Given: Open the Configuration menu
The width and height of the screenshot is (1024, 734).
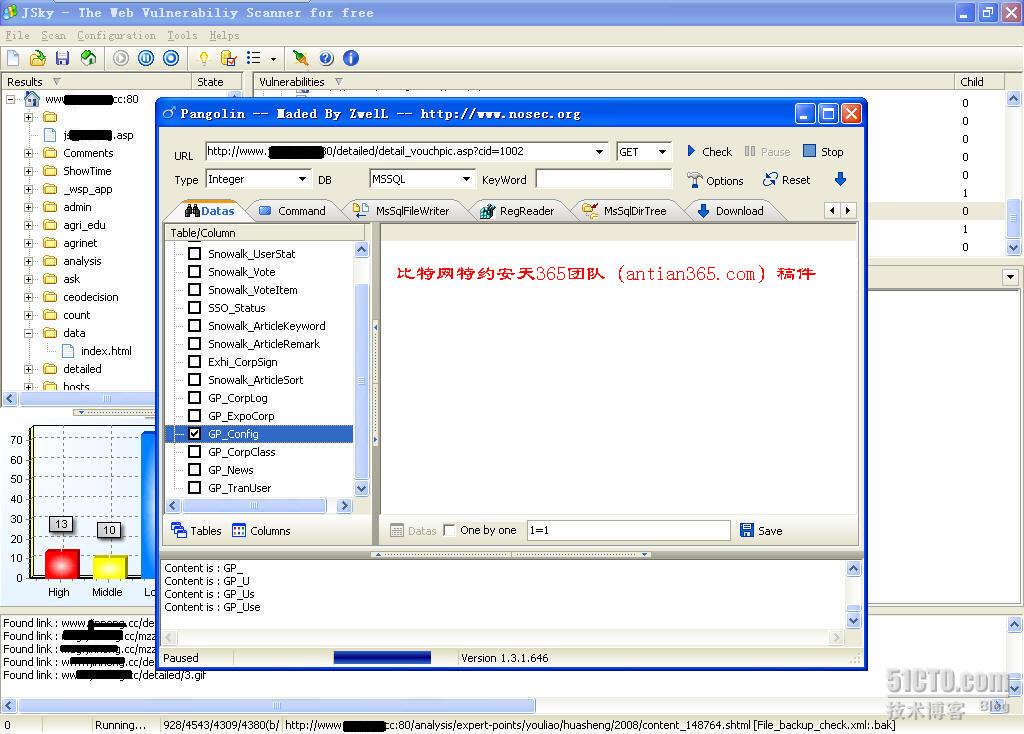Looking at the screenshot, I should coord(116,35).
